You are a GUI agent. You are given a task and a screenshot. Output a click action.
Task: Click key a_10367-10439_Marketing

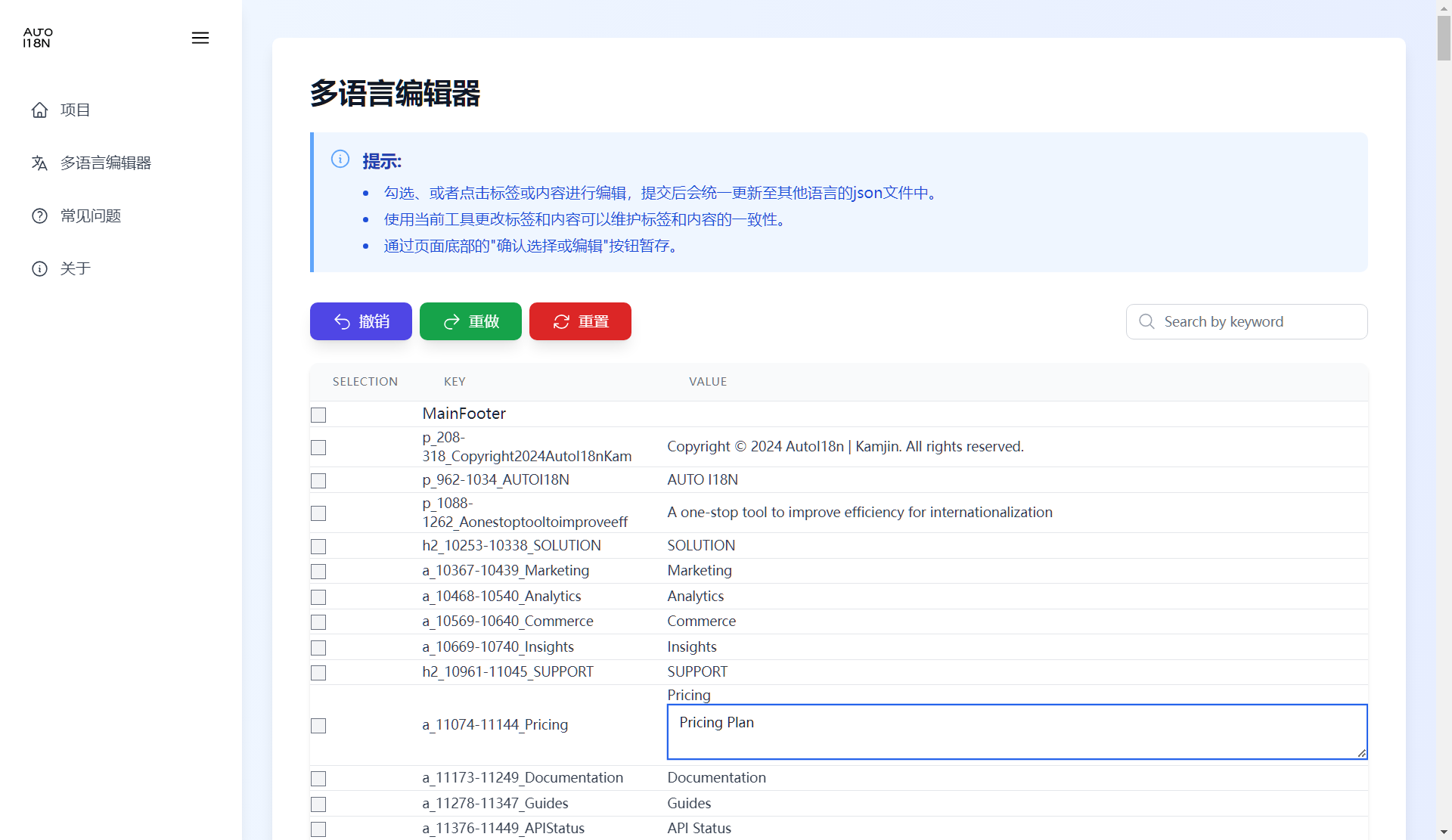[x=506, y=571]
